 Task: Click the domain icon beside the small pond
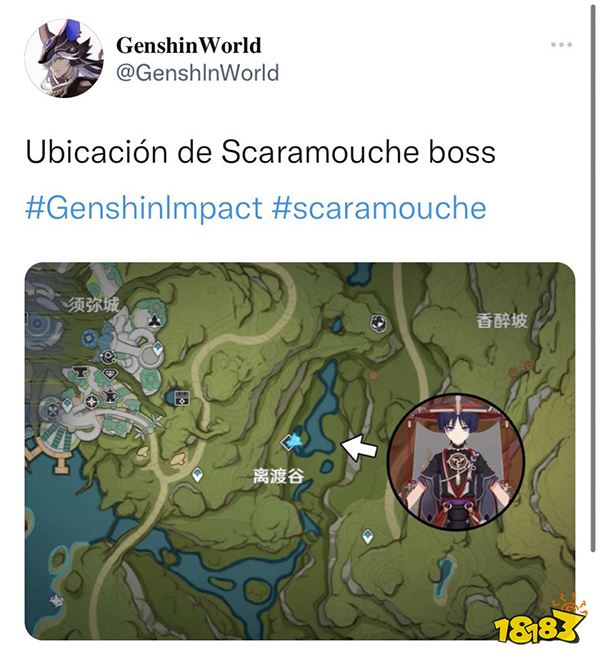coord(183,398)
